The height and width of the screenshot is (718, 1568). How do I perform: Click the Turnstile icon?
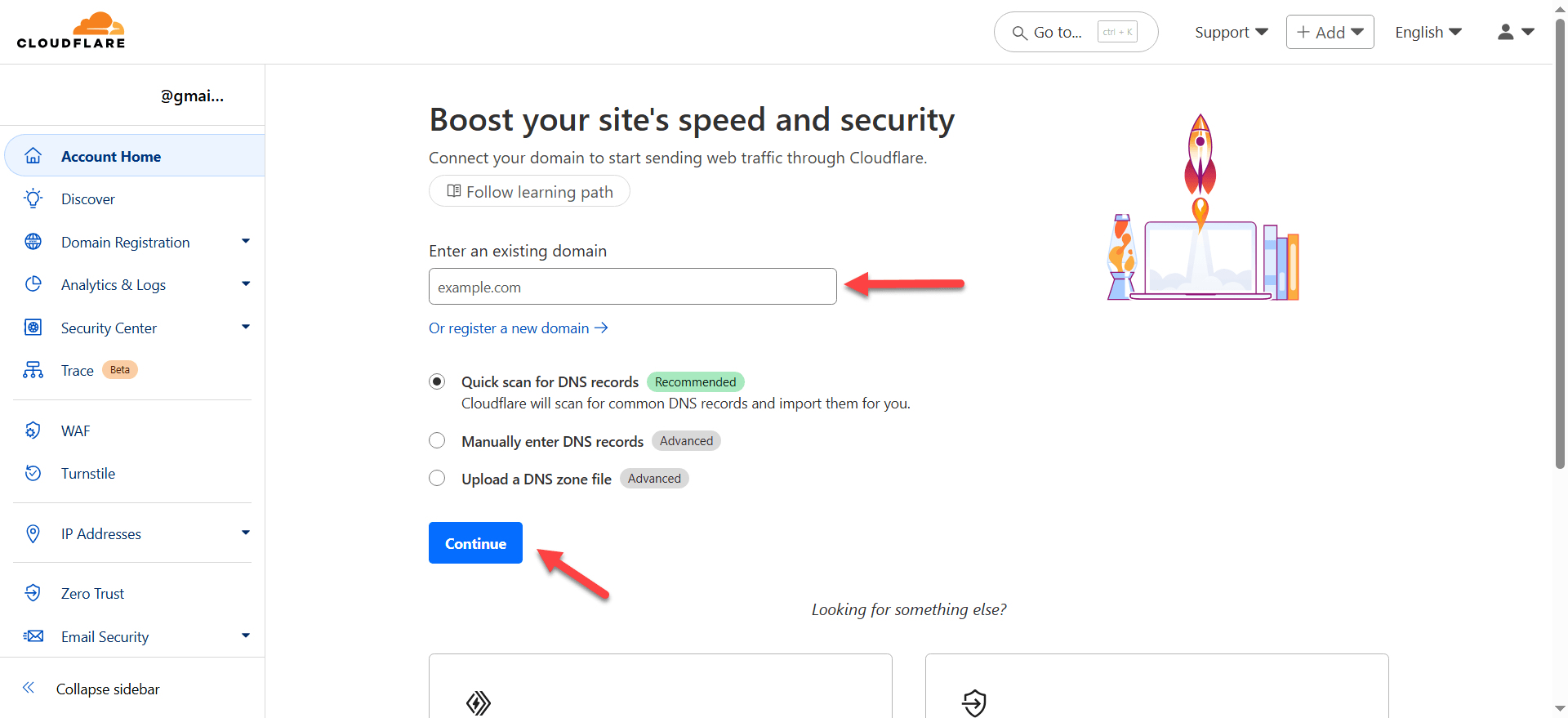tap(33, 473)
